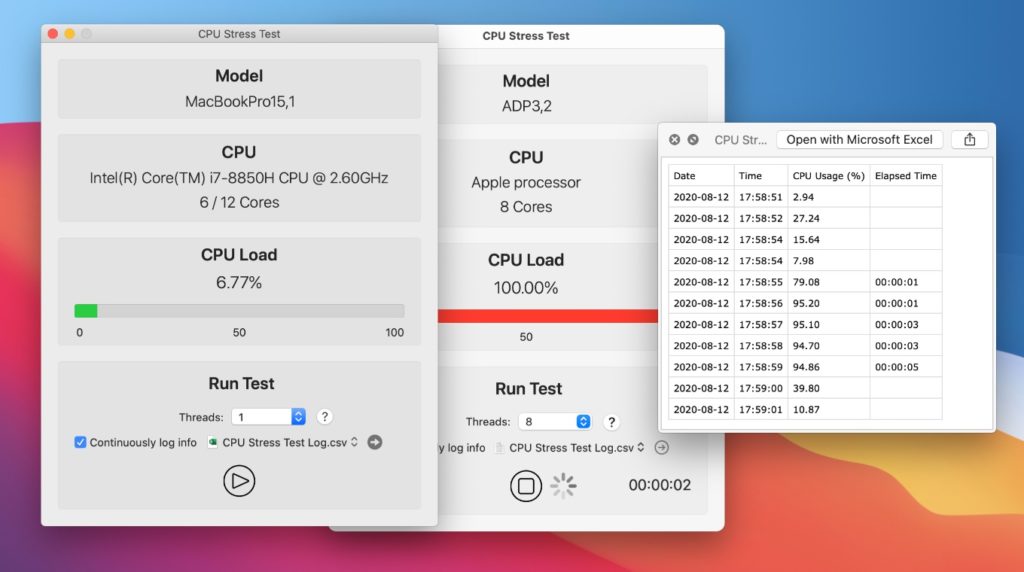Viewport: 1024px width, 572px height.
Task: Reveal log file using arrow in the MacBookPro window
Action: 374,442
